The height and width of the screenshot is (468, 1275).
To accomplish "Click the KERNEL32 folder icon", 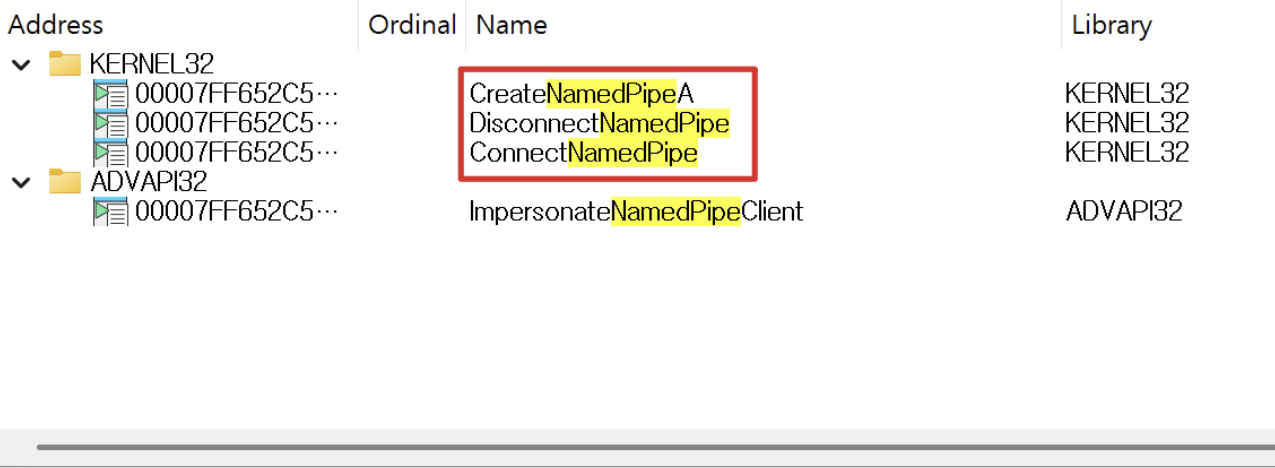I will pyautogui.click(x=65, y=65).
